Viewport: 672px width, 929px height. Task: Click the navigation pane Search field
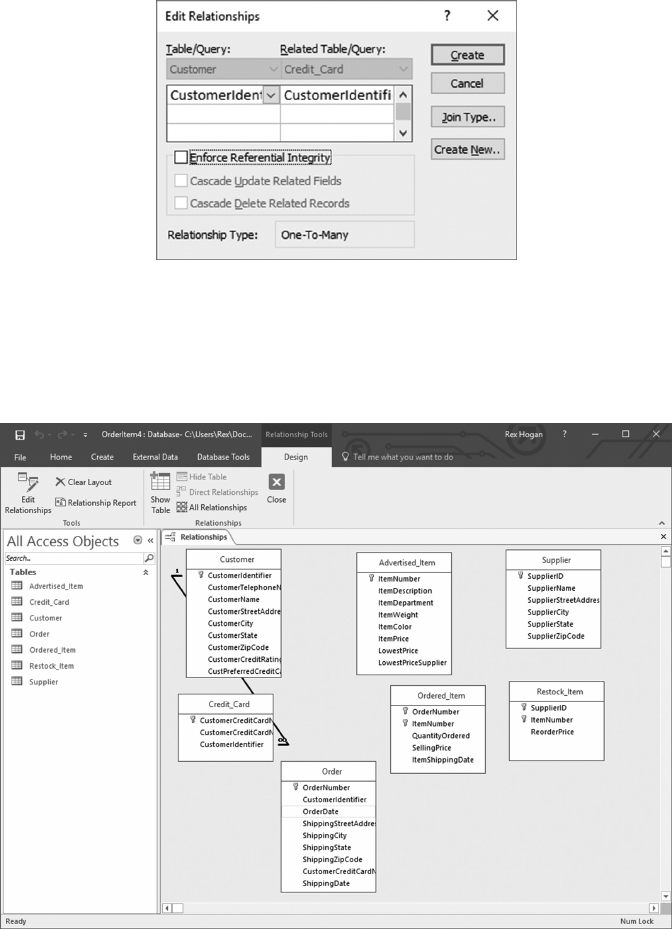74,558
